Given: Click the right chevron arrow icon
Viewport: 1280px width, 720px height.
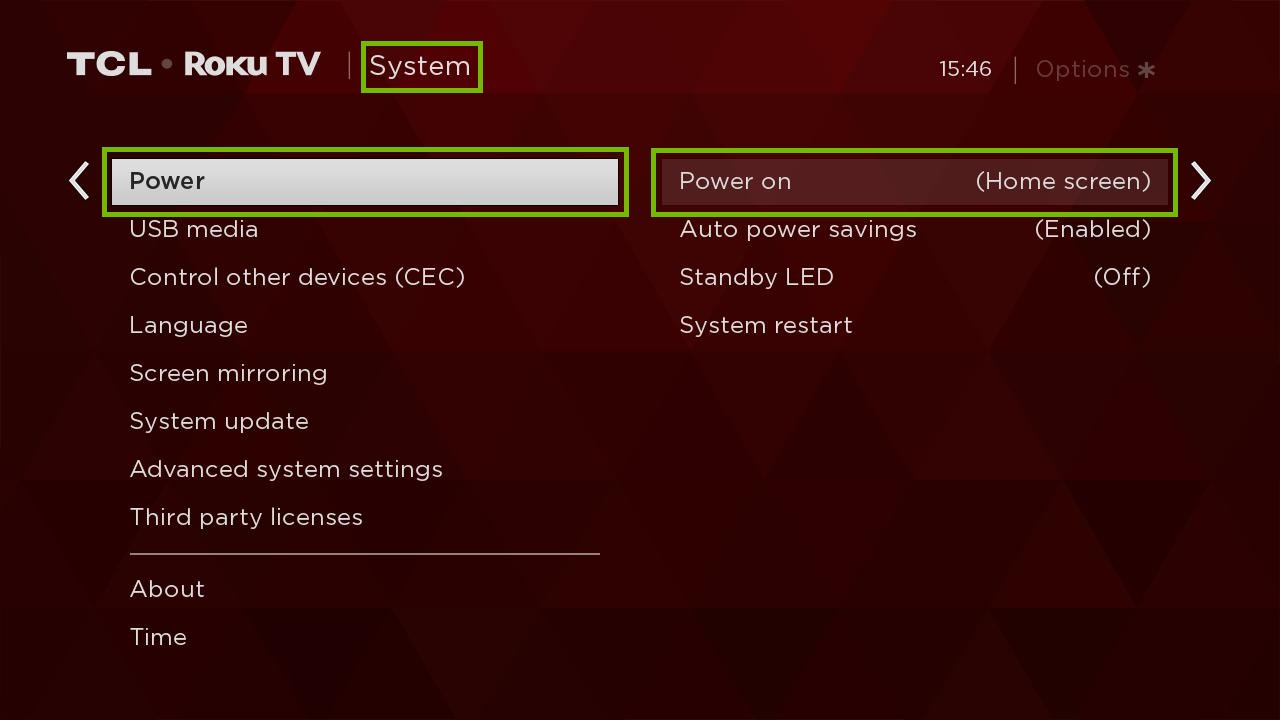Looking at the screenshot, I should 1201,181.
